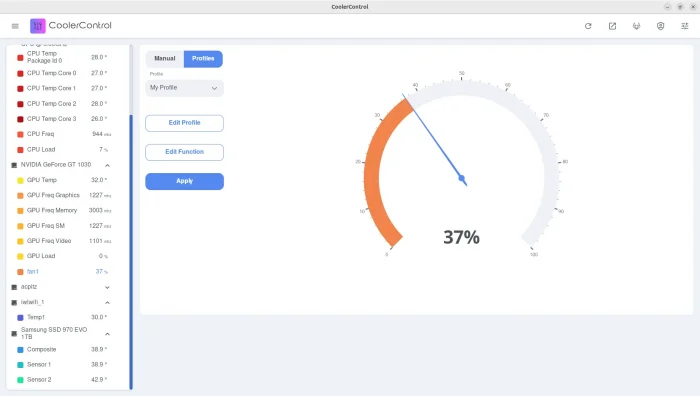Viewport: 700px width, 396px height.
Task: Select the CPU Load label
Action: pos(41,150)
